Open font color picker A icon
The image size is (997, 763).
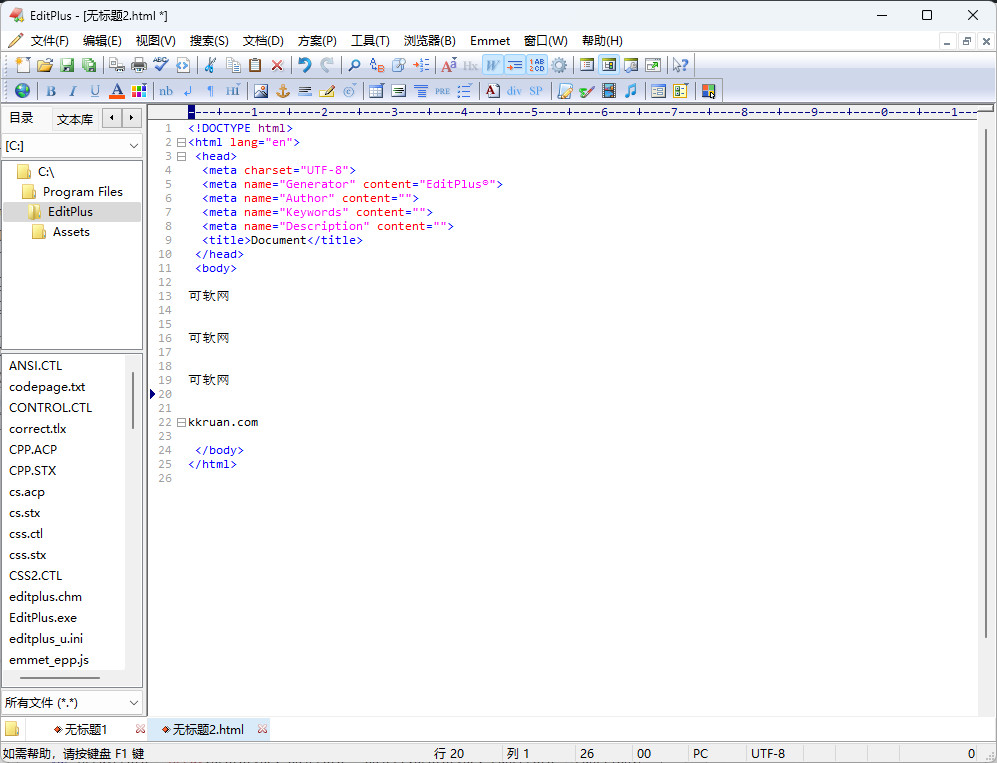pos(116,91)
